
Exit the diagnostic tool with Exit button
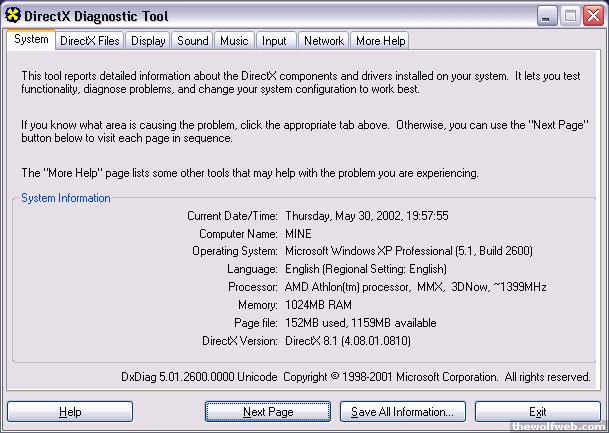[x=537, y=412]
